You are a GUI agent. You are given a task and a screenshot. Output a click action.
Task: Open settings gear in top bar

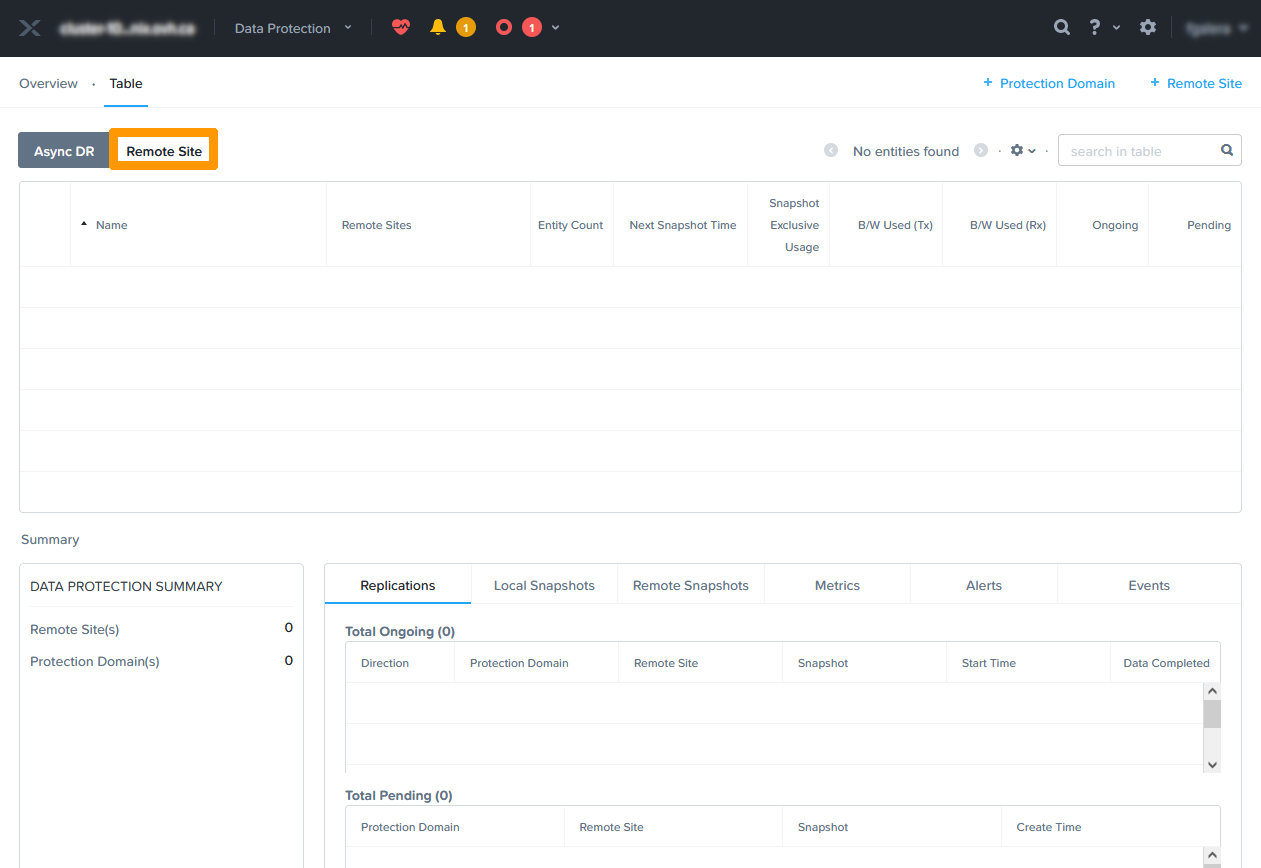pyautogui.click(x=1148, y=28)
